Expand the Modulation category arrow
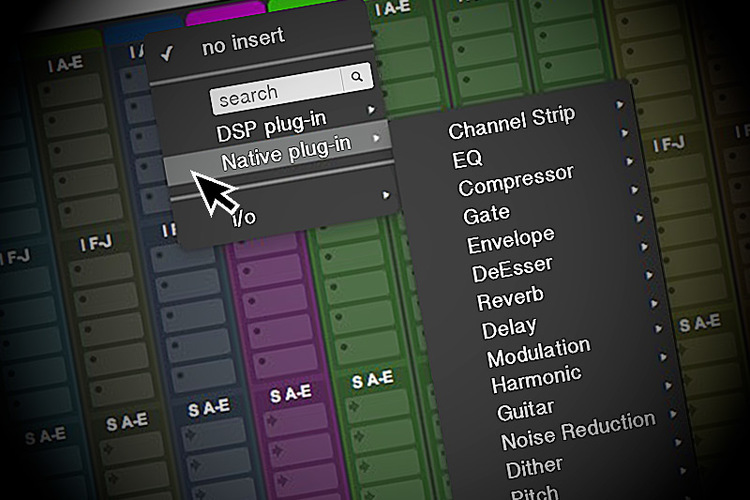This screenshot has width=750, height=500. pyautogui.click(x=659, y=329)
